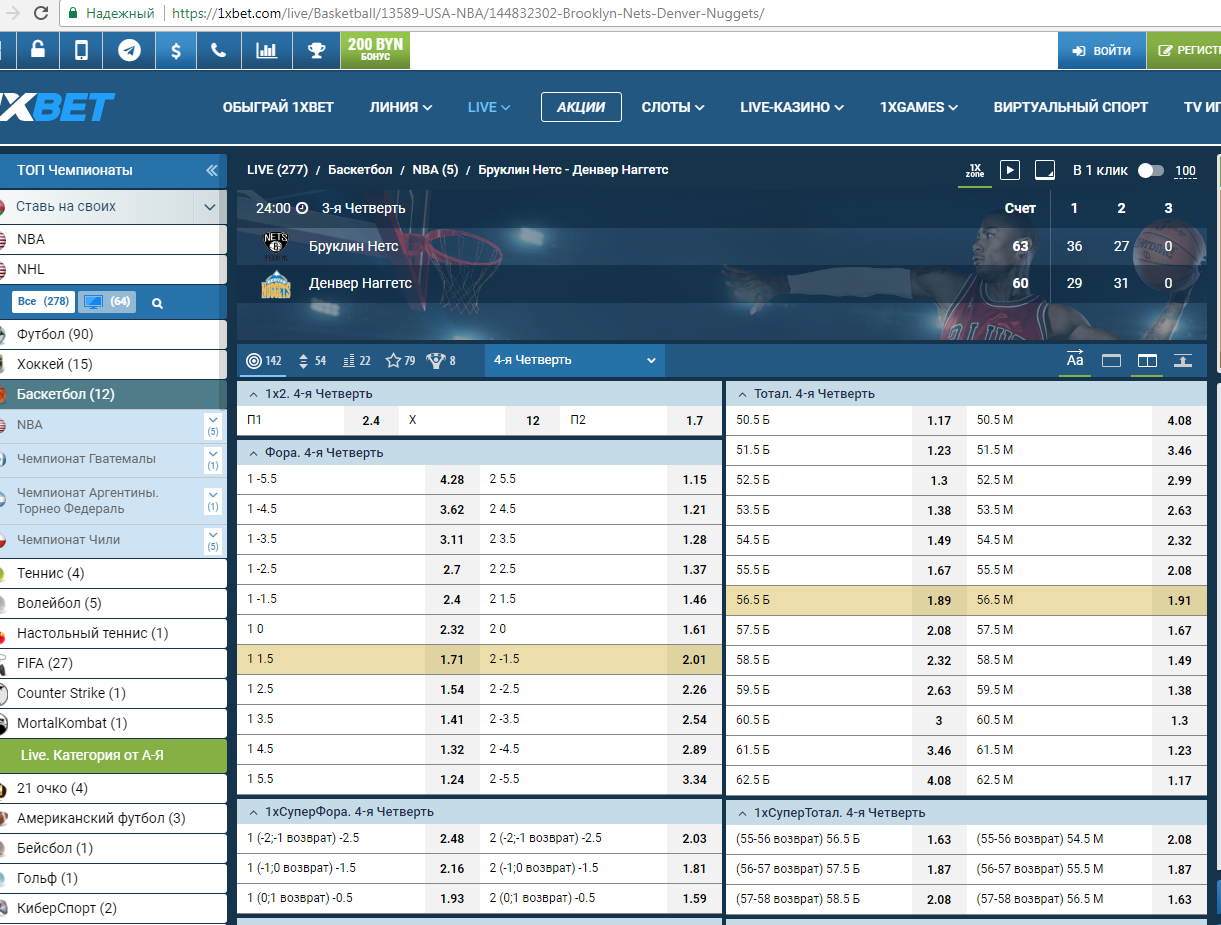
Task: Select the 'Все (278)' filter
Action: click(x=43, y=301)
